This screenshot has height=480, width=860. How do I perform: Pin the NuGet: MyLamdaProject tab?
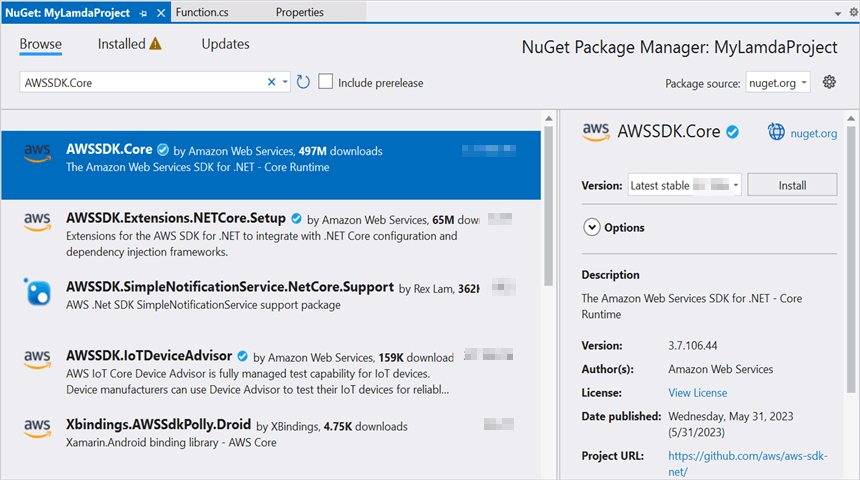[143, 13]
